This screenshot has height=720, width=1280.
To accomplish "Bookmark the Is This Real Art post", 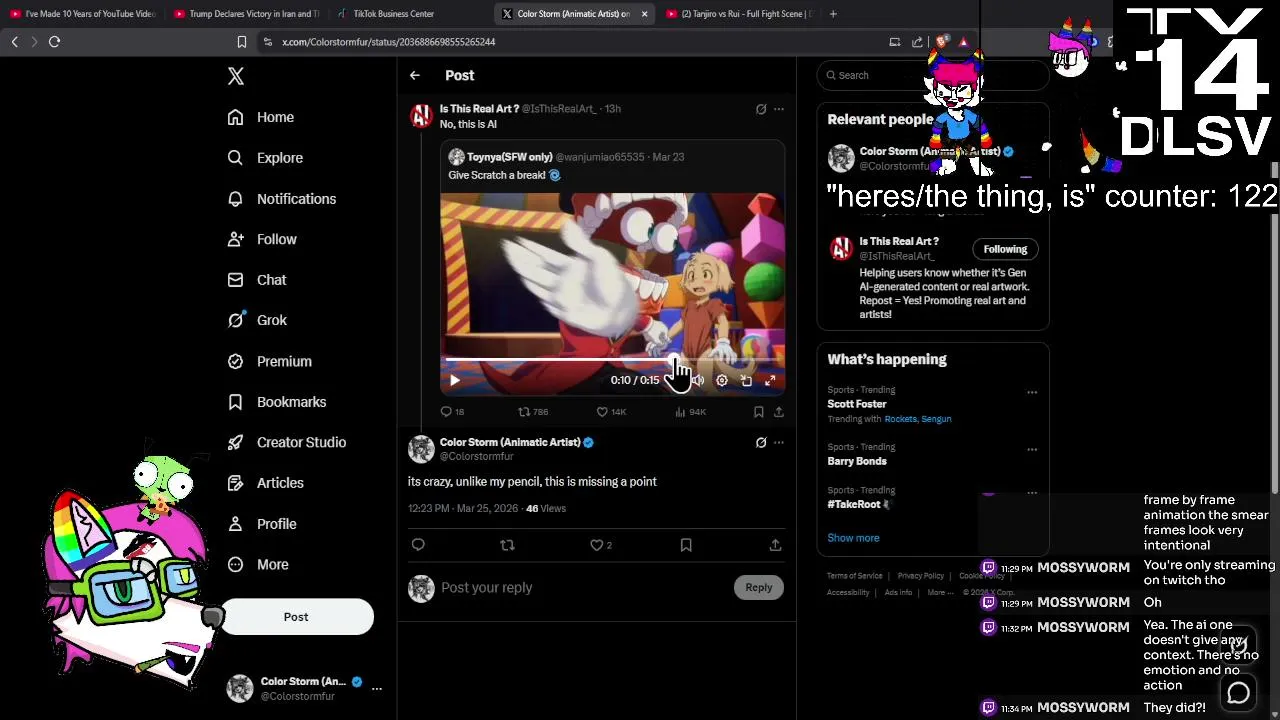I will coord(758,411).
